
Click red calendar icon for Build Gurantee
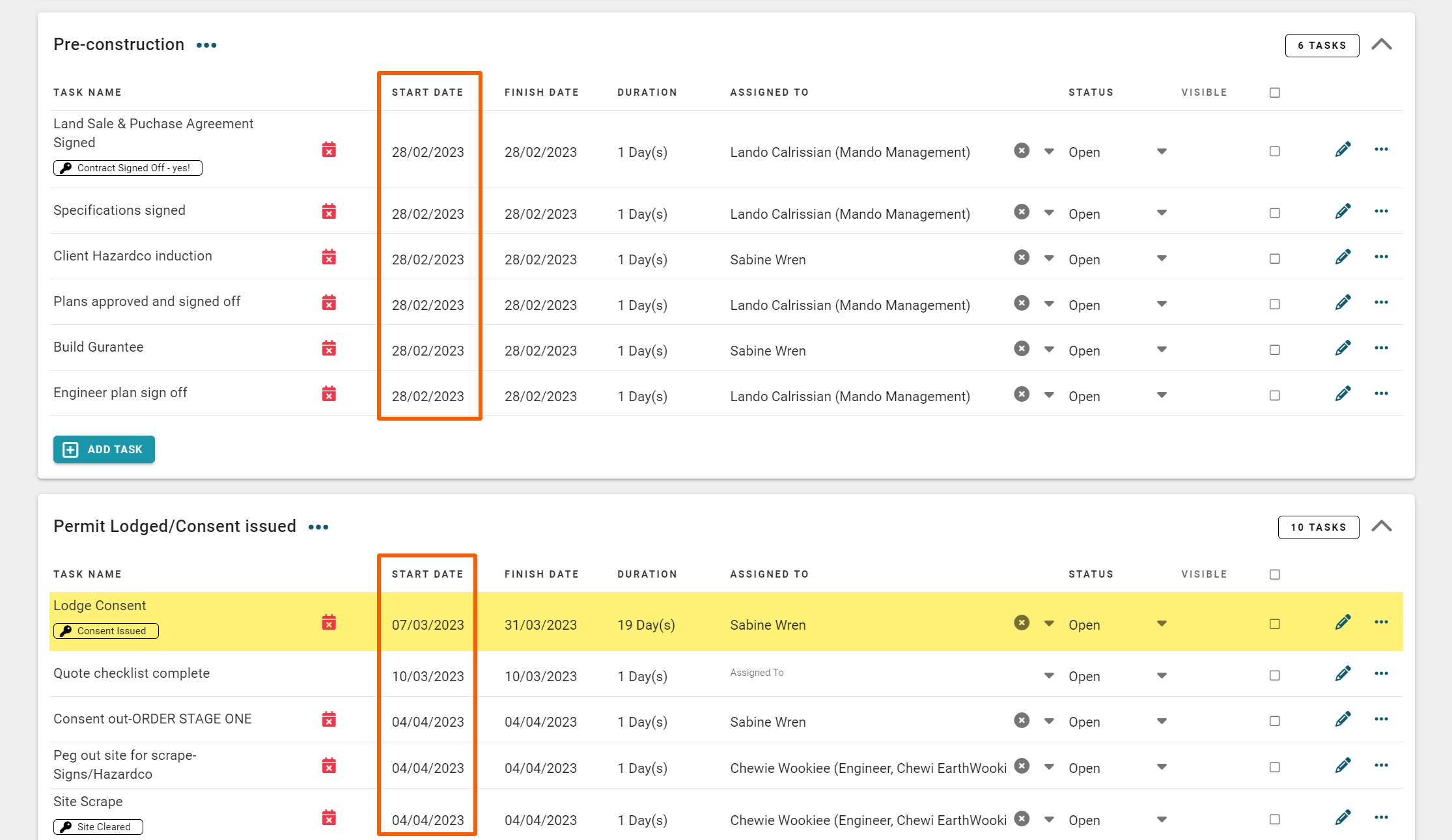click(329, 348)
